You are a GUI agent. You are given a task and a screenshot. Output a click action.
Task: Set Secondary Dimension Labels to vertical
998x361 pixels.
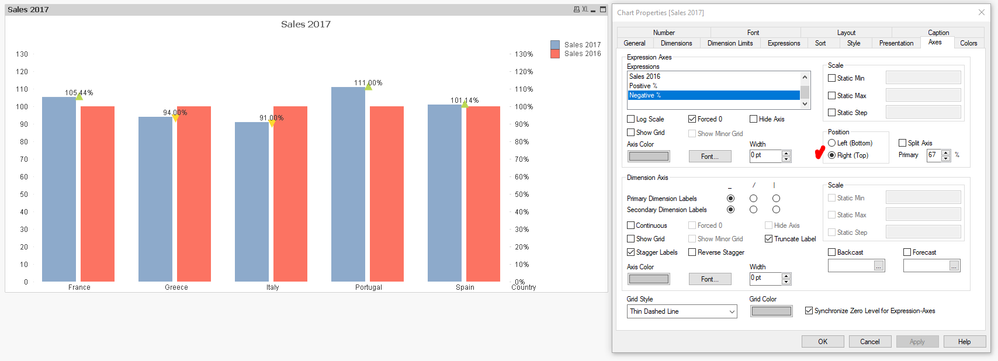coord(776,209)
